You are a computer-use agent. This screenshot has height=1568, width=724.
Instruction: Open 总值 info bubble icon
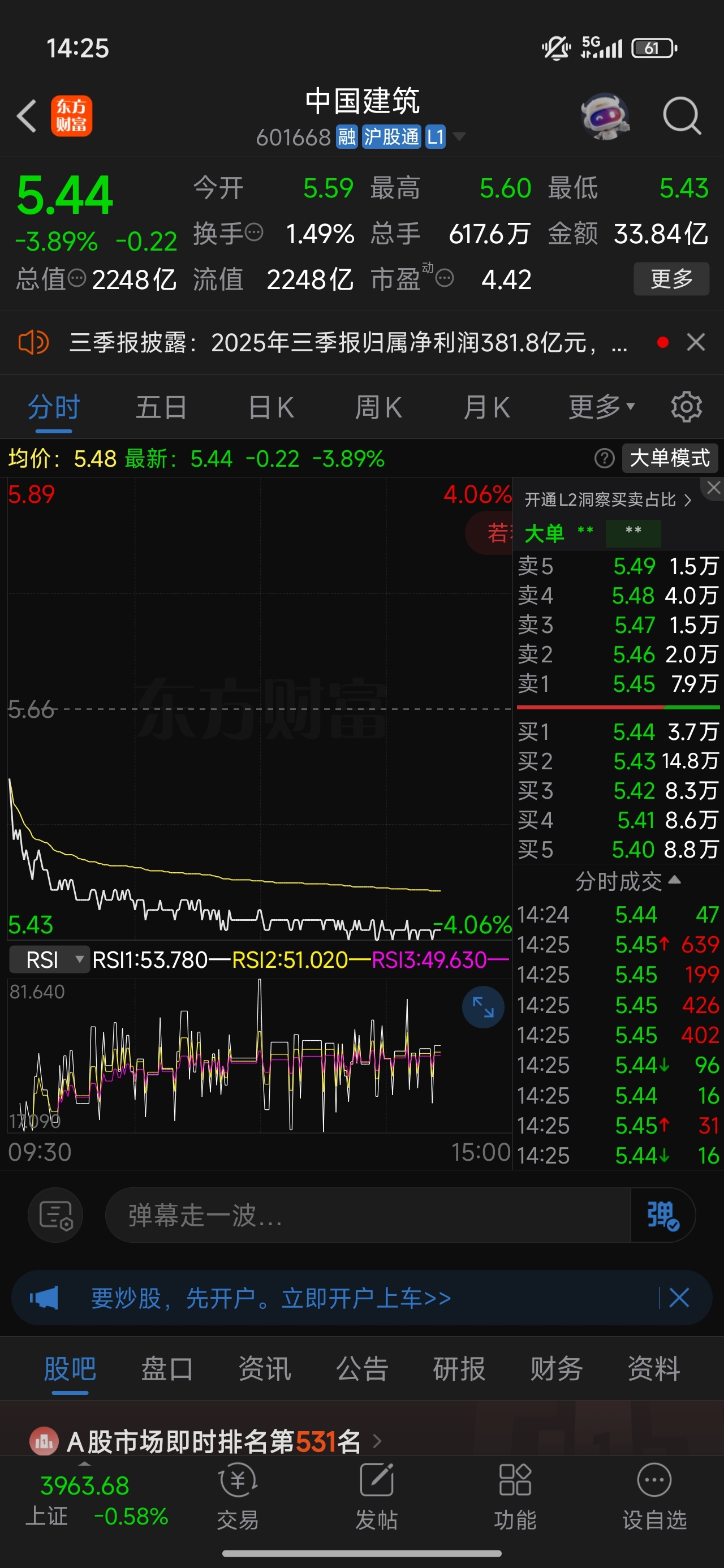[x=77, y=278]
